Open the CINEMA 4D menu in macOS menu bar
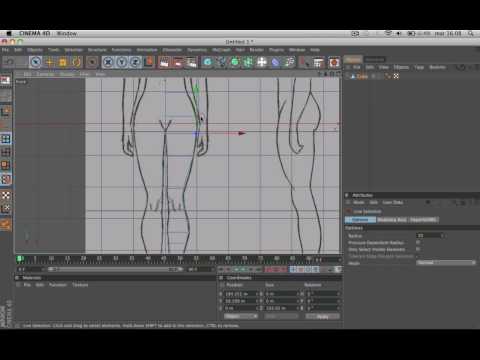This screenshot has height=360, width=480. coord(34,33)
